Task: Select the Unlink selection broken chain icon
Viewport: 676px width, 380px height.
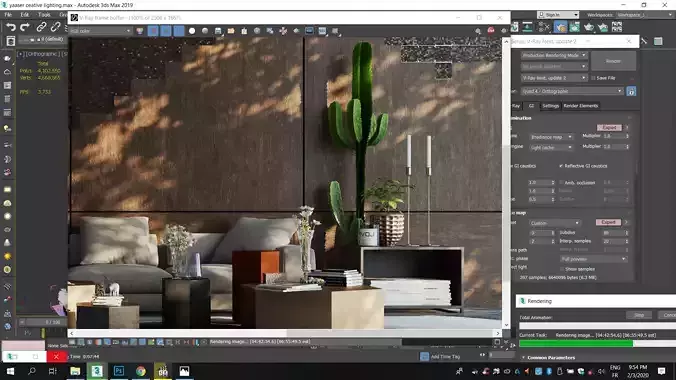Action: click(x=55, y=27)
